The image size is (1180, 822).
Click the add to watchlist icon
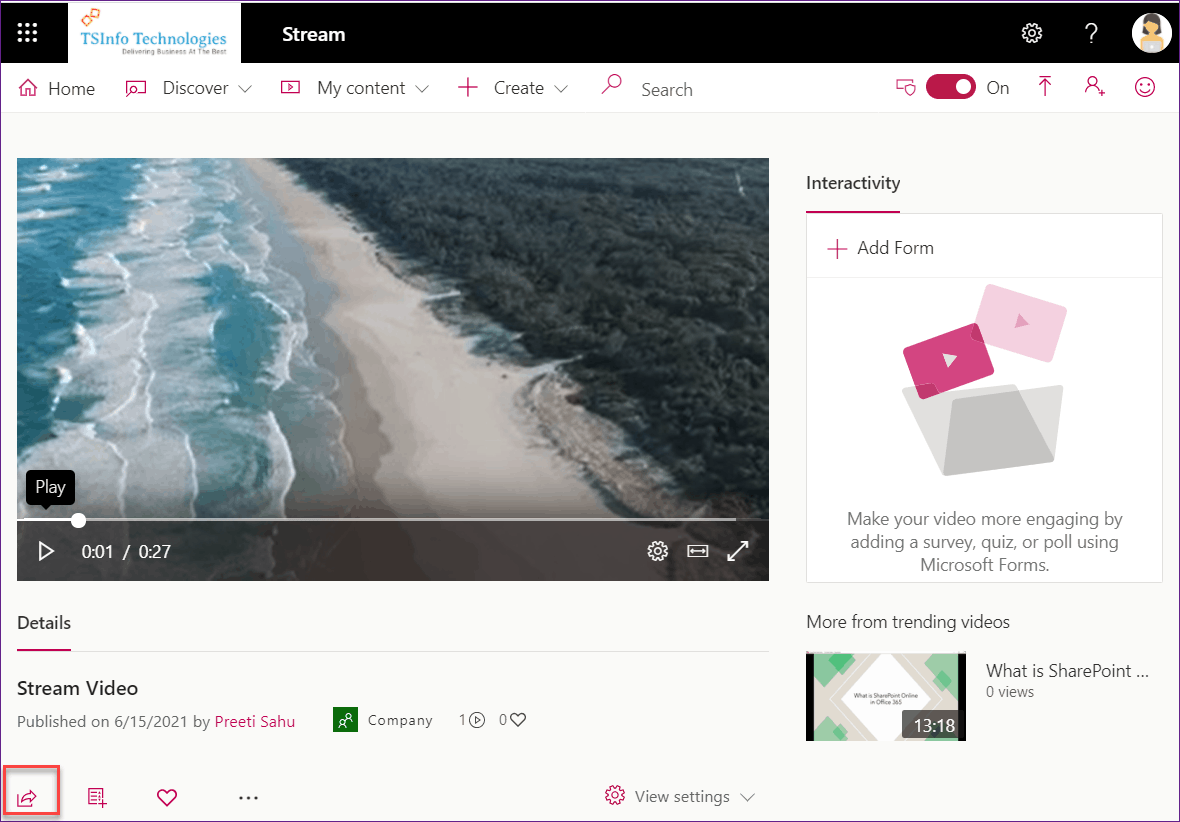pos(97,797)
